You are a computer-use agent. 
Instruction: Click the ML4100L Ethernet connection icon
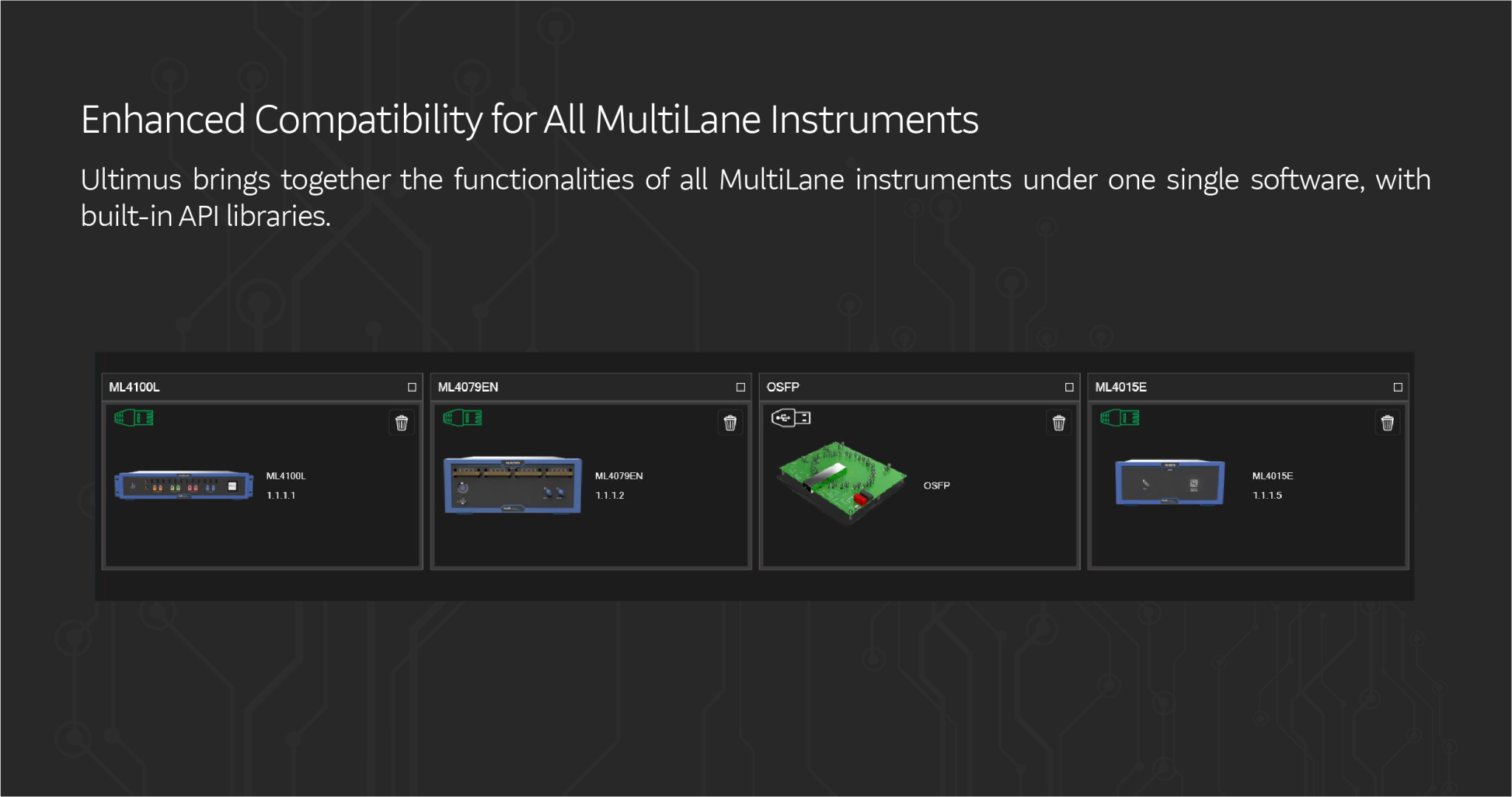point(134,418)
